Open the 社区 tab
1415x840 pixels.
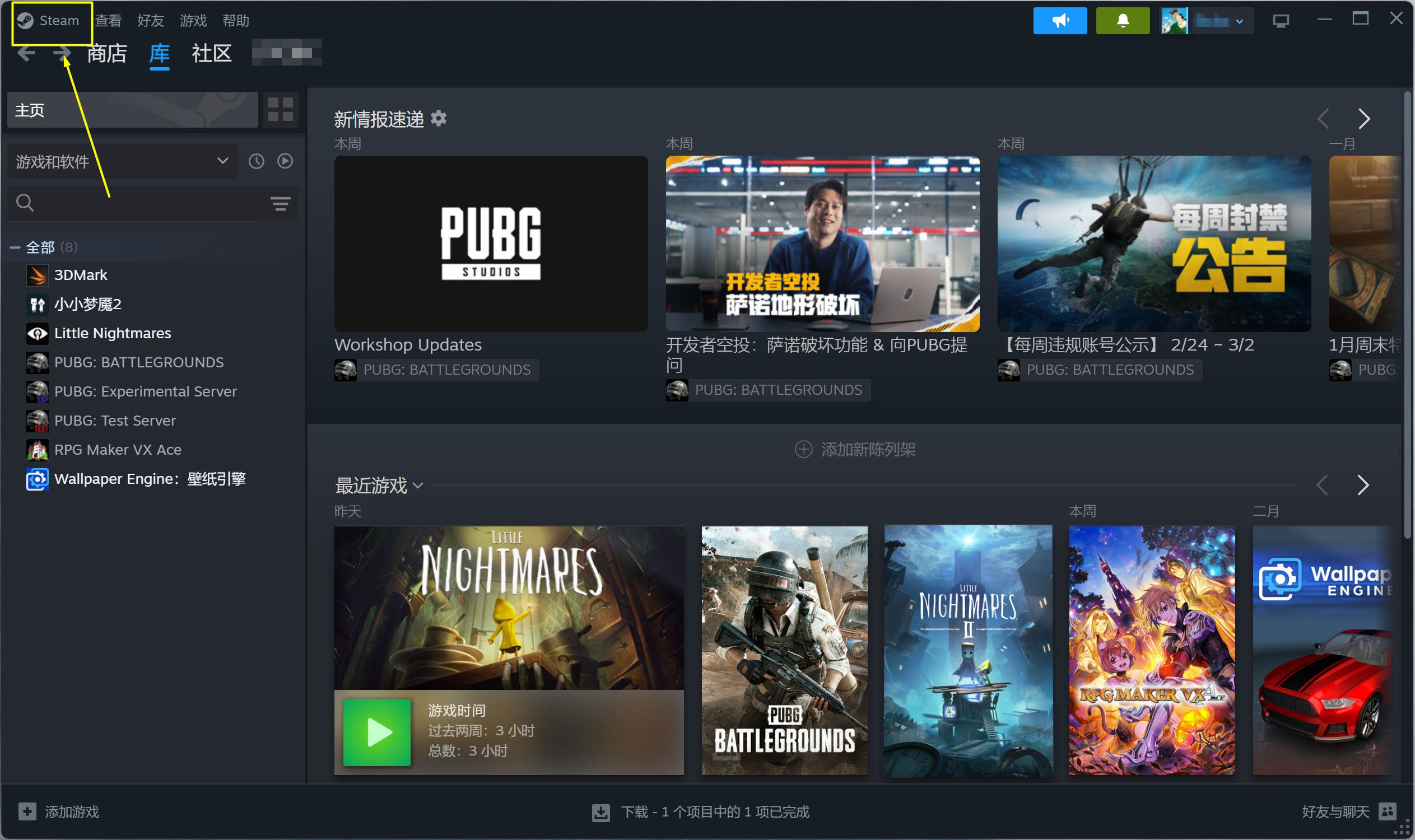[x=212, y=53]
